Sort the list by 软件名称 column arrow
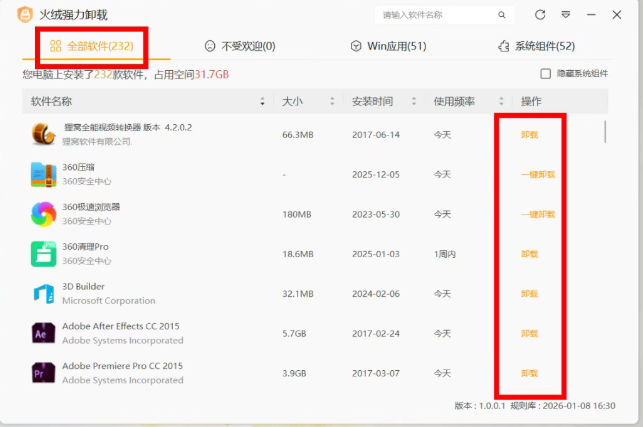Viewport: 643px width, 427px height. 262,102
